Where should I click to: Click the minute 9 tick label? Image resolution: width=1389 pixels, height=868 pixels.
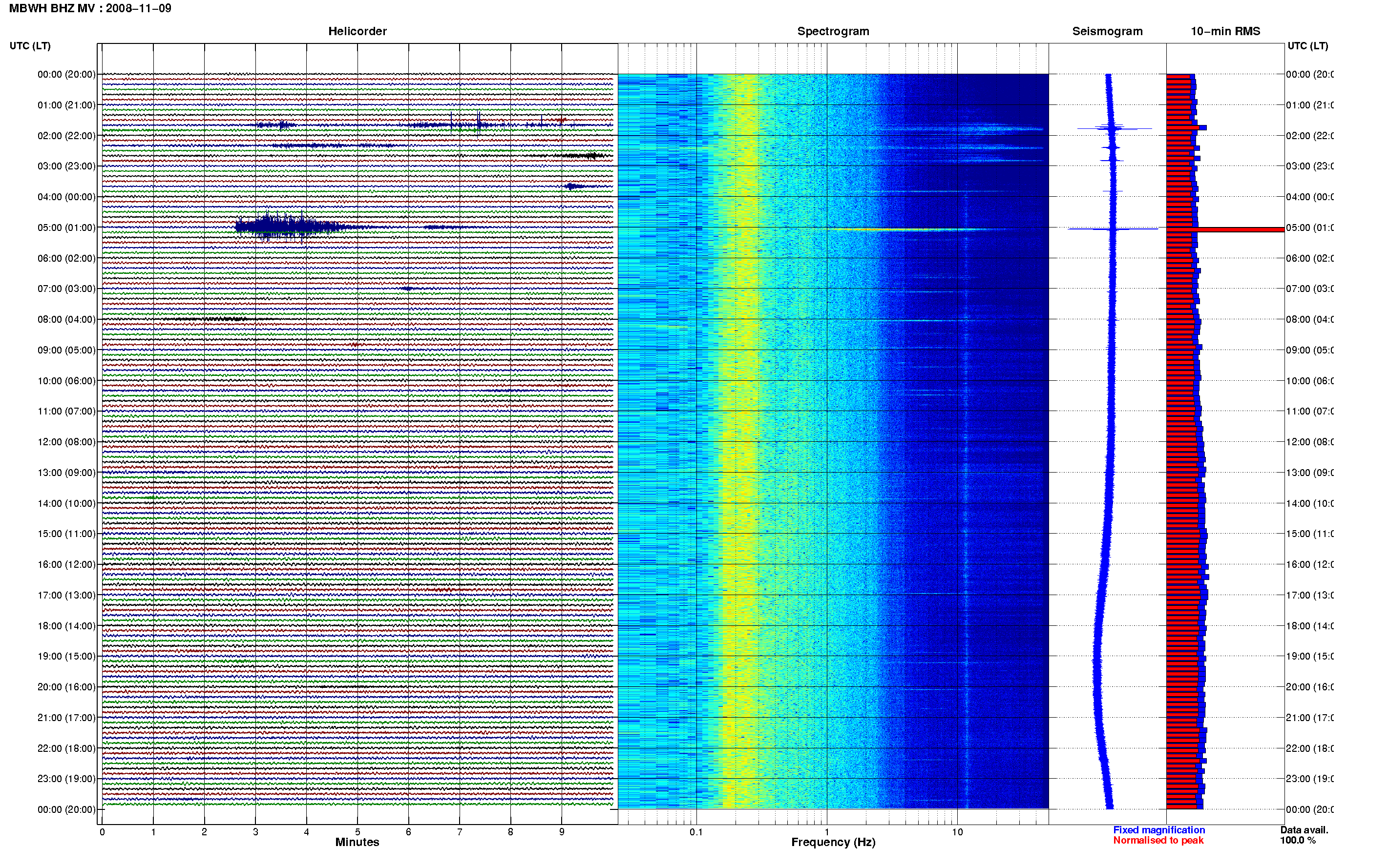[562, 832]
